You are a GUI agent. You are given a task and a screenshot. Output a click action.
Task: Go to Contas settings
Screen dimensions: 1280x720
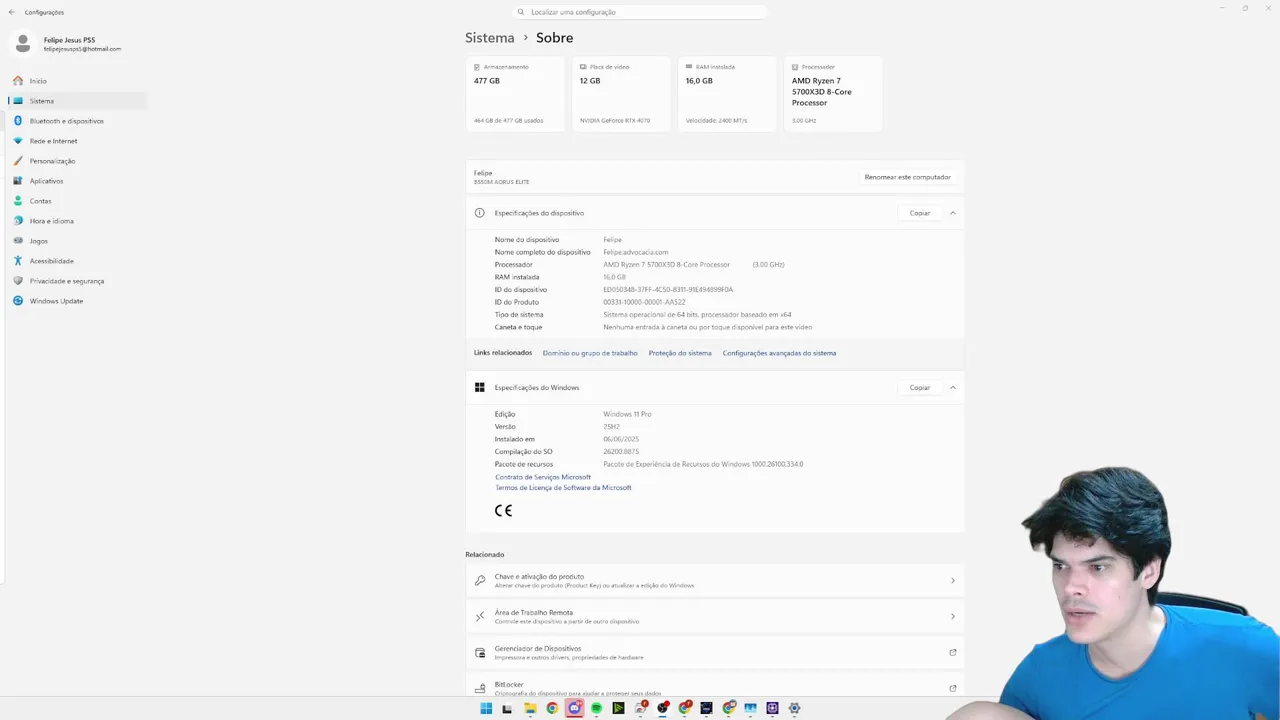pyautogui.click(x=78, y=201)
